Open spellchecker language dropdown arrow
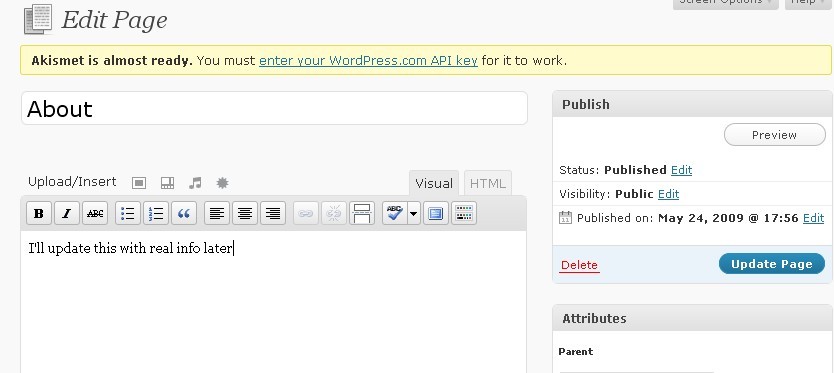834x373 pixels. click(x=414, y=213)
